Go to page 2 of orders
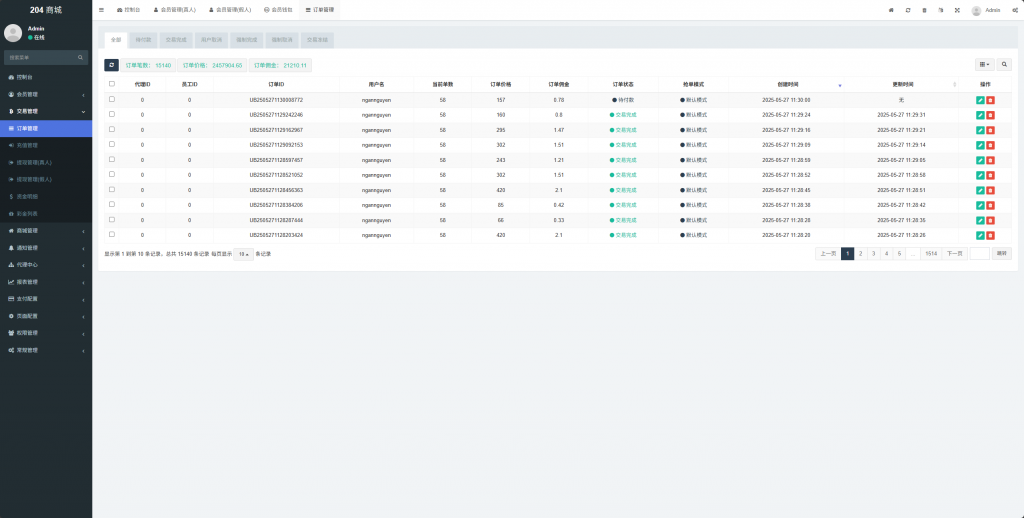Viewport: 1024px width, 518px height. pyautogui.click(x=860, y=254)
